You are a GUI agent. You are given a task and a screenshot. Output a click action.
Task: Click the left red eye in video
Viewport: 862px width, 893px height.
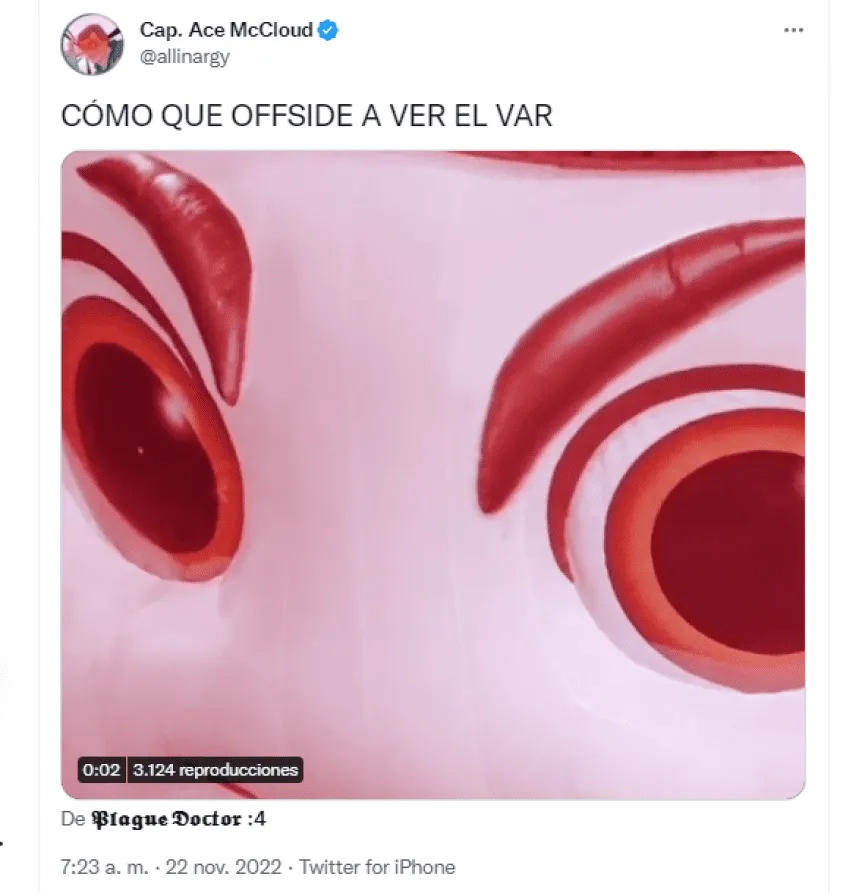(150, 439)
